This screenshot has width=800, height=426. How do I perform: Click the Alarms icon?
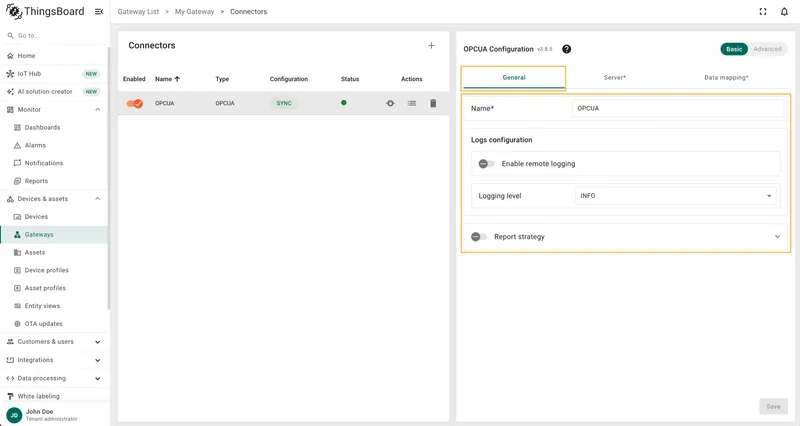17,145
